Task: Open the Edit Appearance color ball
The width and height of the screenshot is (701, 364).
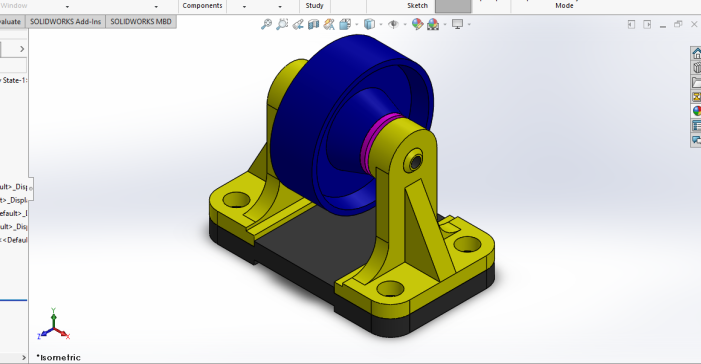Action: (417, 24)
